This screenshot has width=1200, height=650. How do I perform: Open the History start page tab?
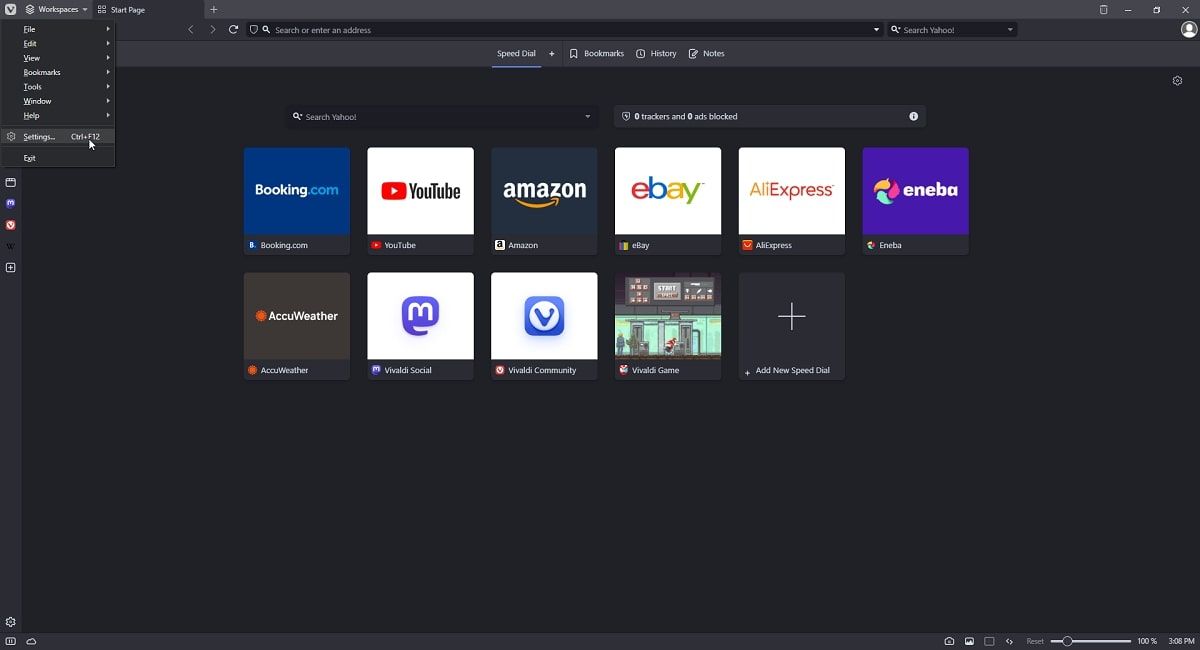(x=656, y=53)
